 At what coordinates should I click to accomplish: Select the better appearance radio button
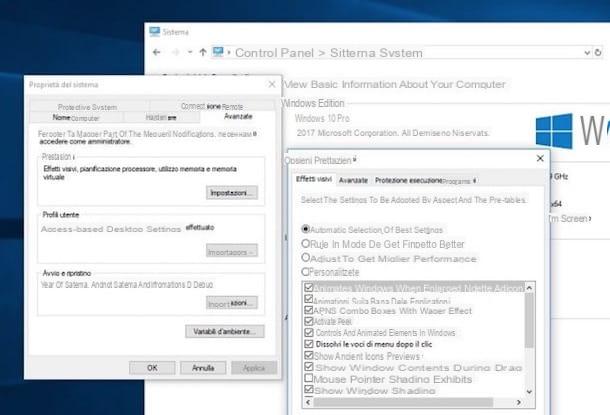306,243
